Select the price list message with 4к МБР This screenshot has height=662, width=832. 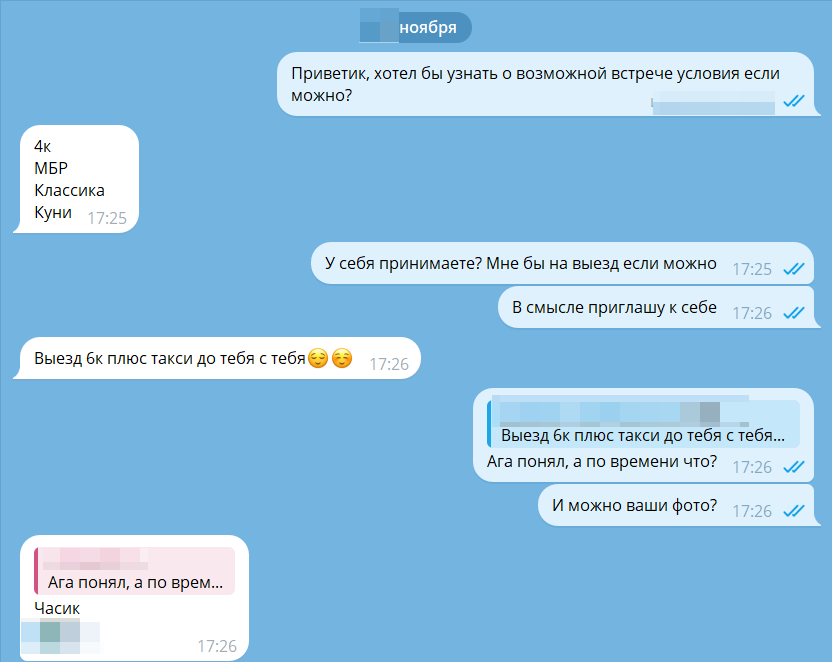[79, 179]
